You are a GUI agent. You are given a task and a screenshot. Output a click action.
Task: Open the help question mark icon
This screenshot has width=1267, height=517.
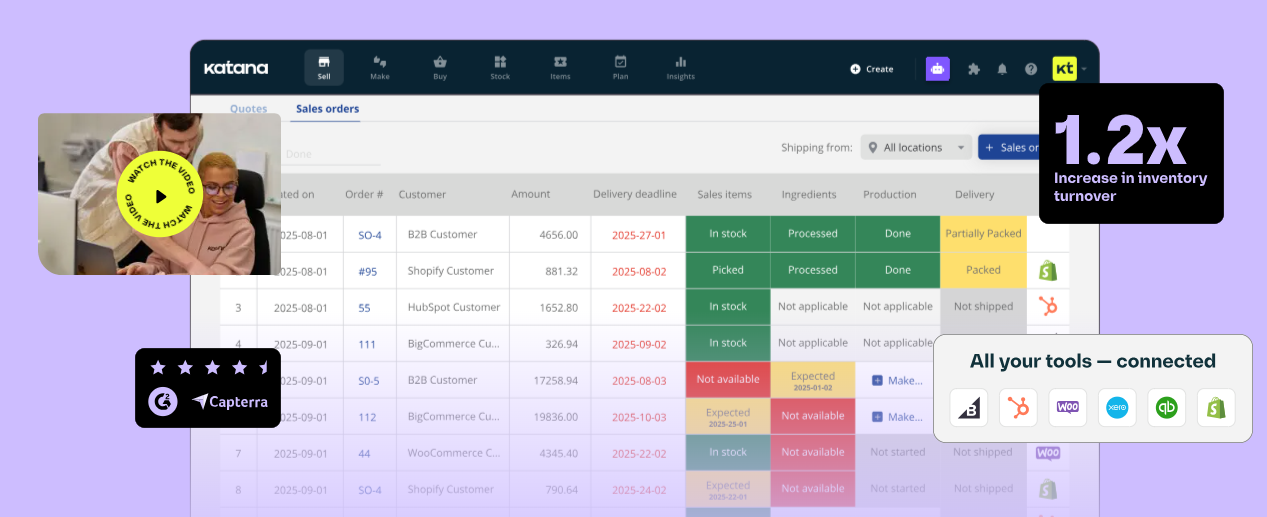click(x=1031, y=69)
